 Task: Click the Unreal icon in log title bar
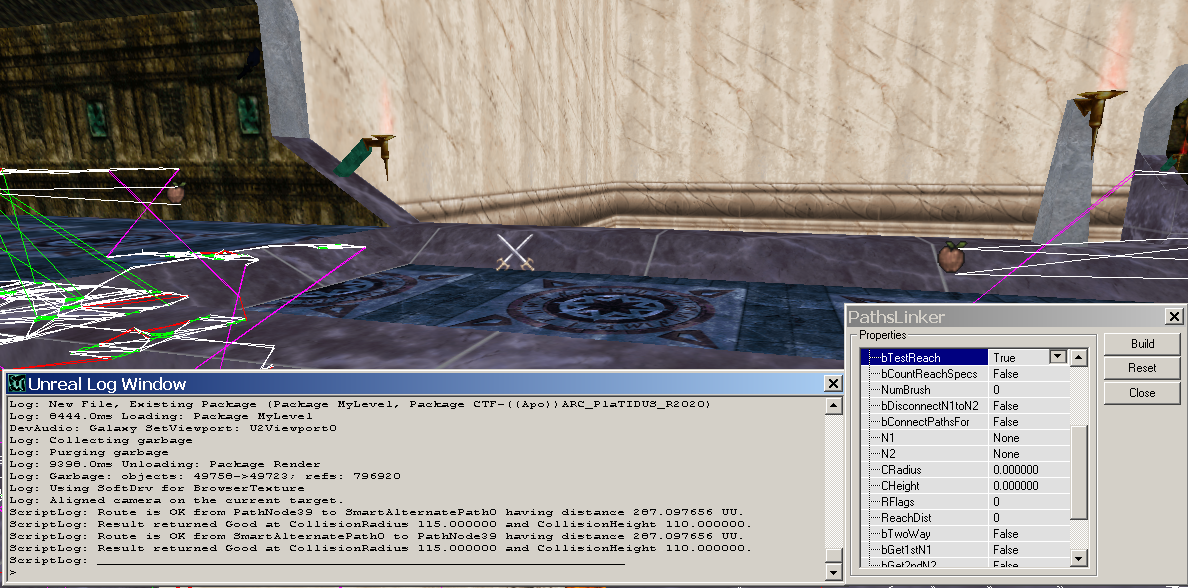(17, 383)
